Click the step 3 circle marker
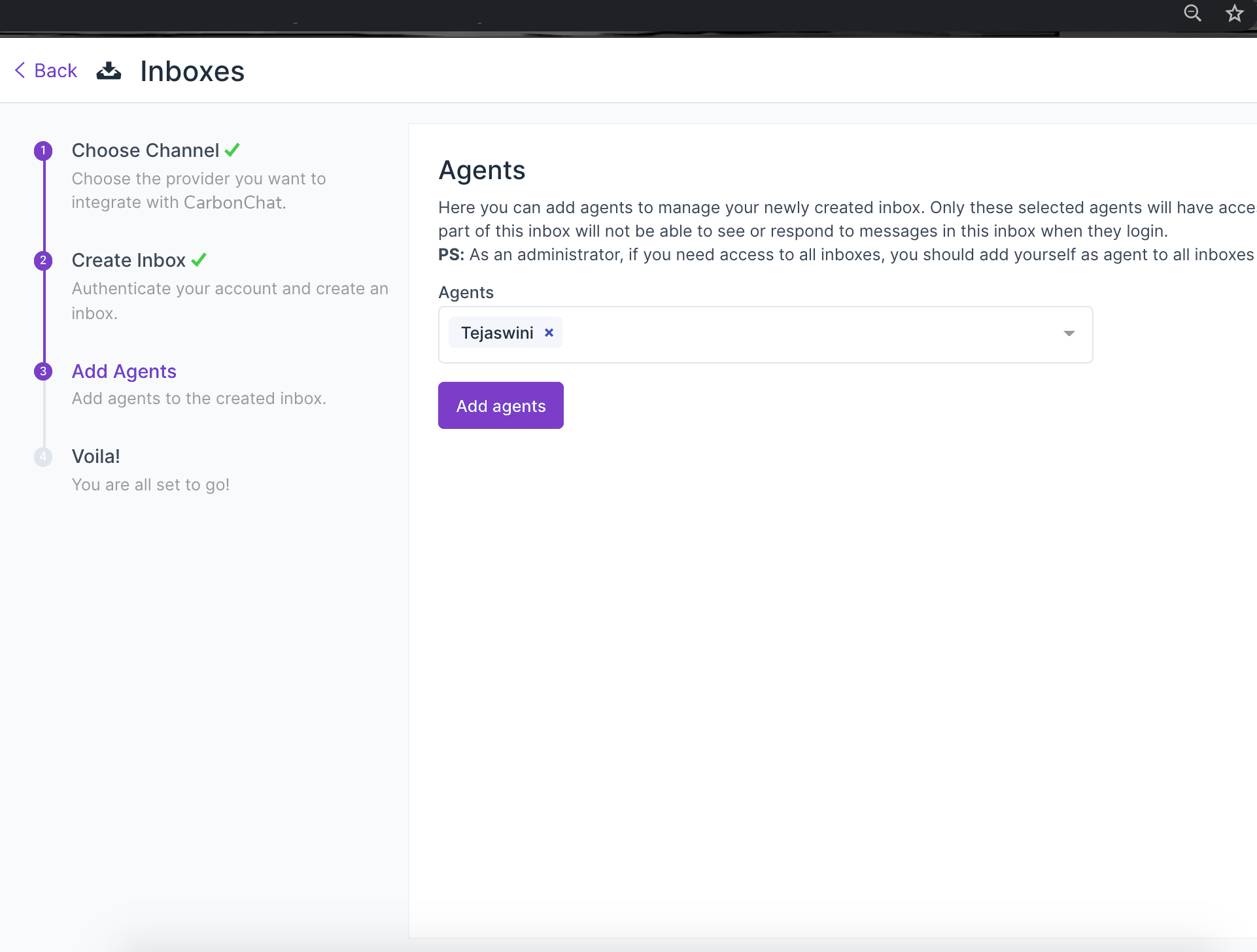This screenshot has width=1257, height=952. pos(43,371)
